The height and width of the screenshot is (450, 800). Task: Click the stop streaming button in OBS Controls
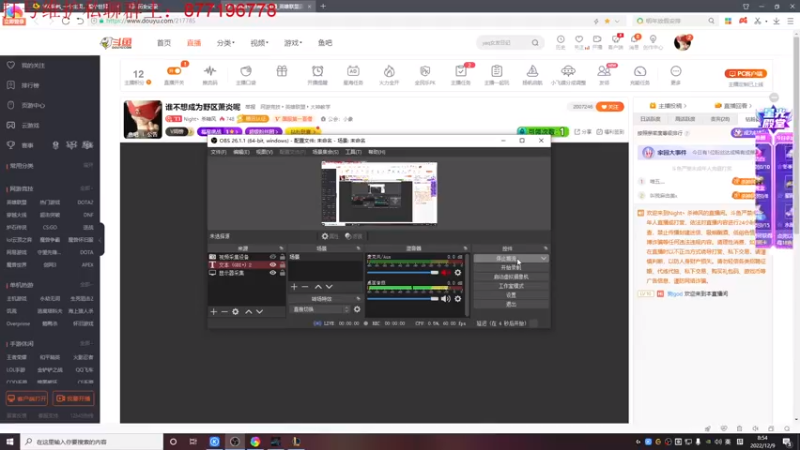coord(506,259)
